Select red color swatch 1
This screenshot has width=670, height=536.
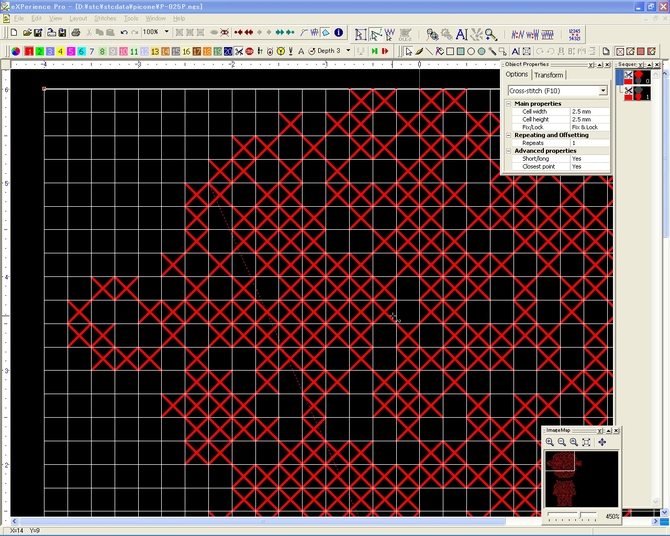(x=29, y=51)
